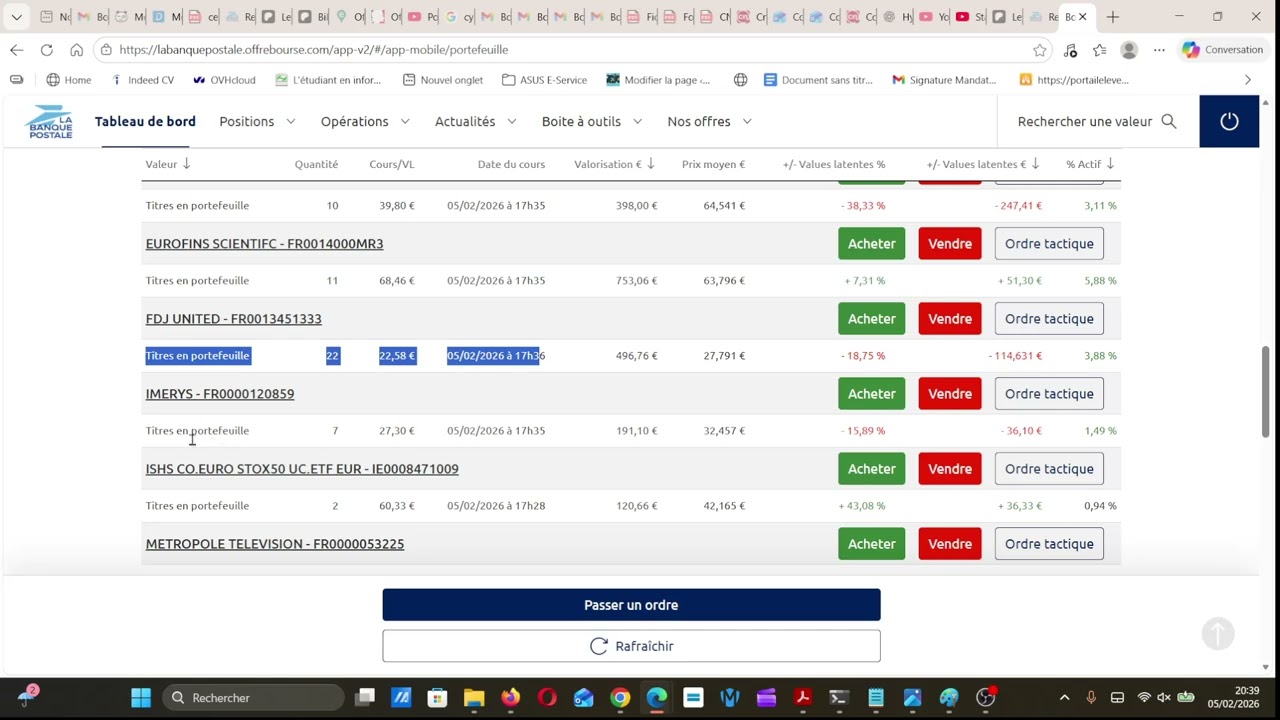Open EUROFINS SCIENTIFC - FR0014000MR3 link
This screenshot has width=1280, height=720.
(264, 244)
